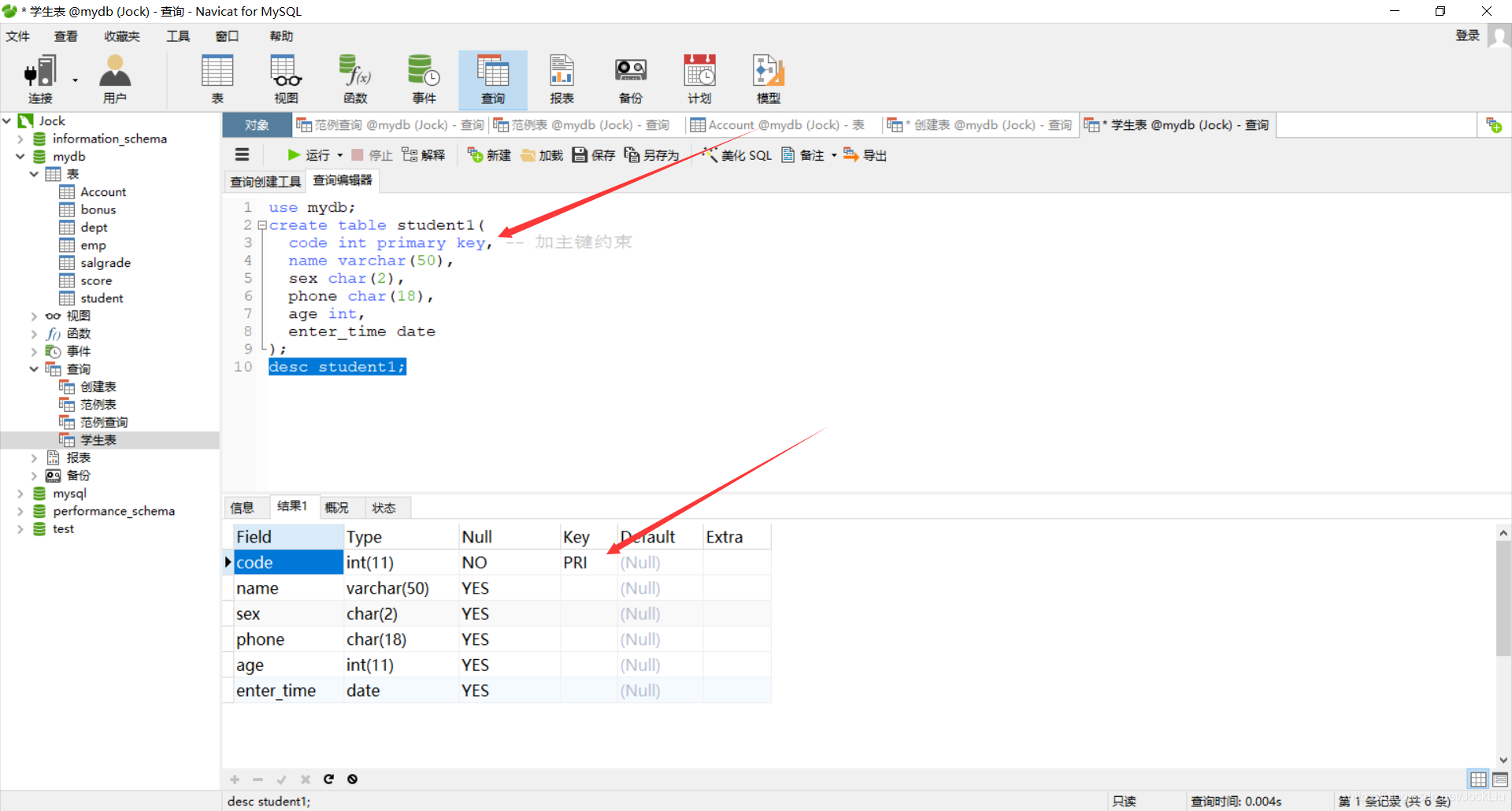Image resolution: width=1512 pixels, height=811 pixels.
Task: Click the new tab icon with green plus
Action: coord(1494,125)
